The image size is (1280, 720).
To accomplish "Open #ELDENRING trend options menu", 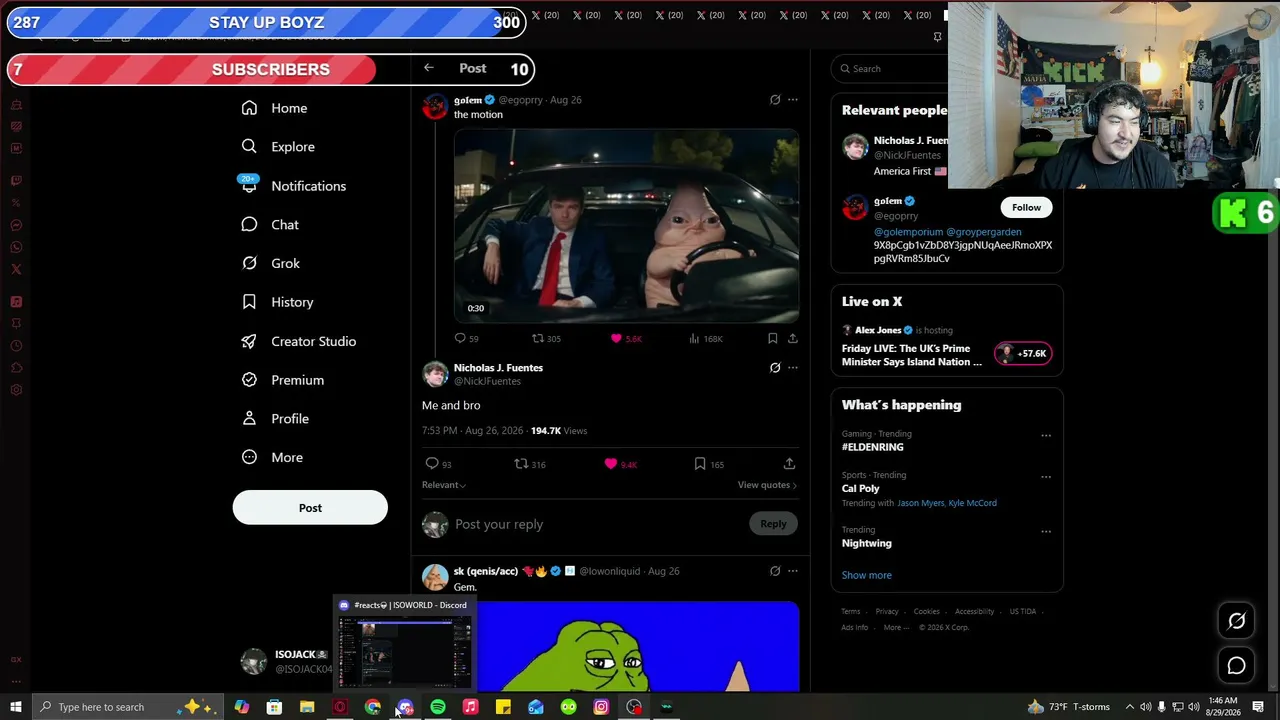I will [x=1046, y=436].
